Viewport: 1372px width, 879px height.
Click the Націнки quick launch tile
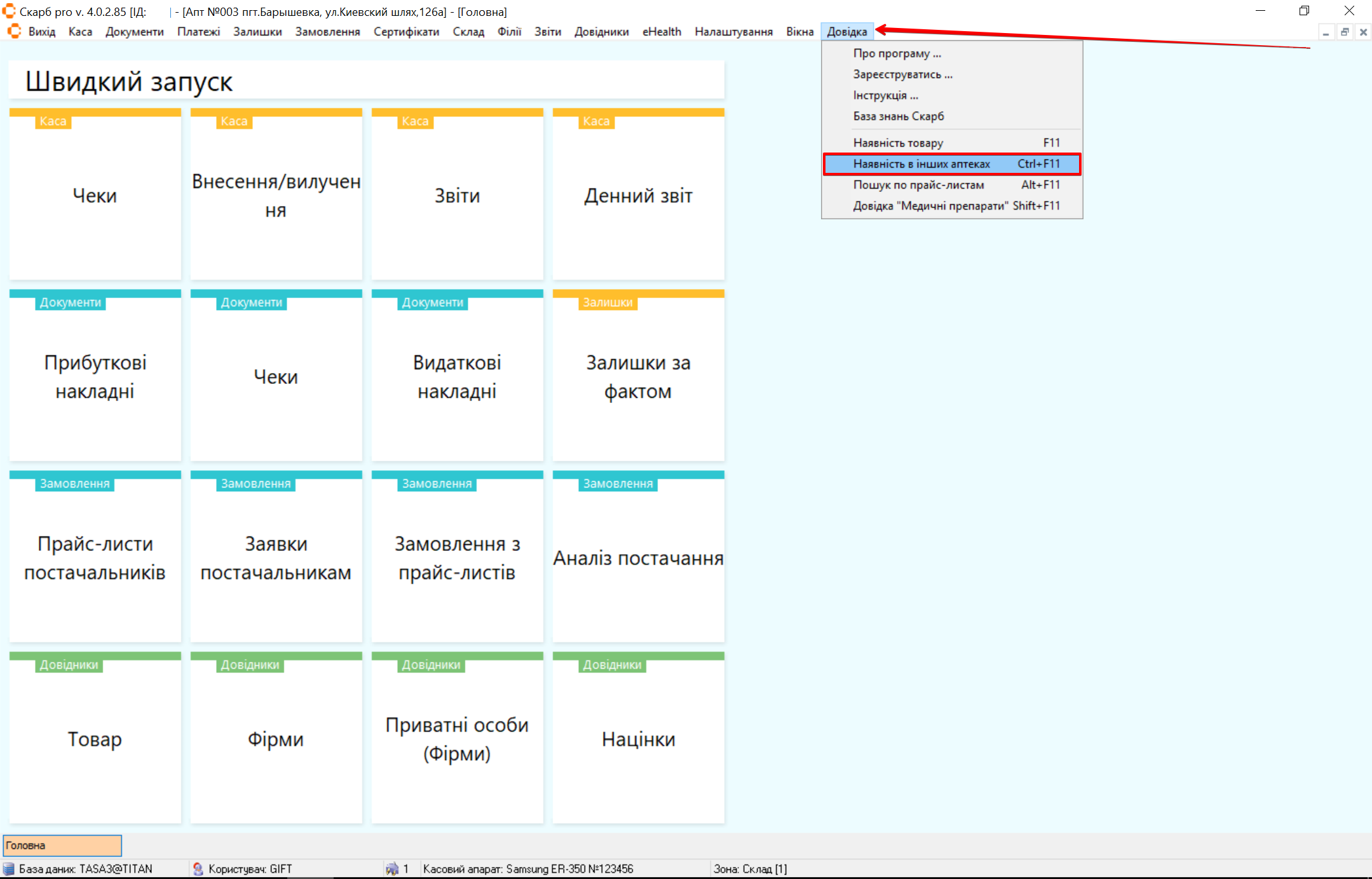point(638,739)
